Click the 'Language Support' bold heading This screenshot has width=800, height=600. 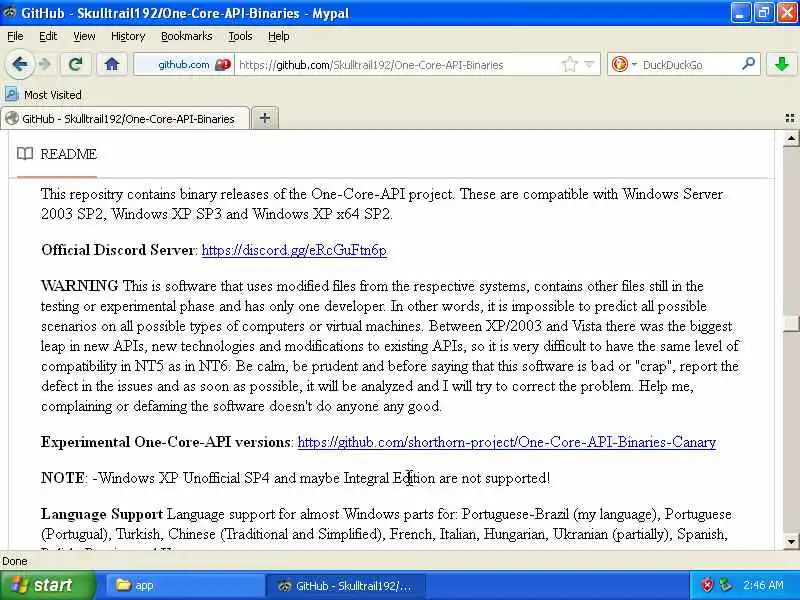coord(102,514)
